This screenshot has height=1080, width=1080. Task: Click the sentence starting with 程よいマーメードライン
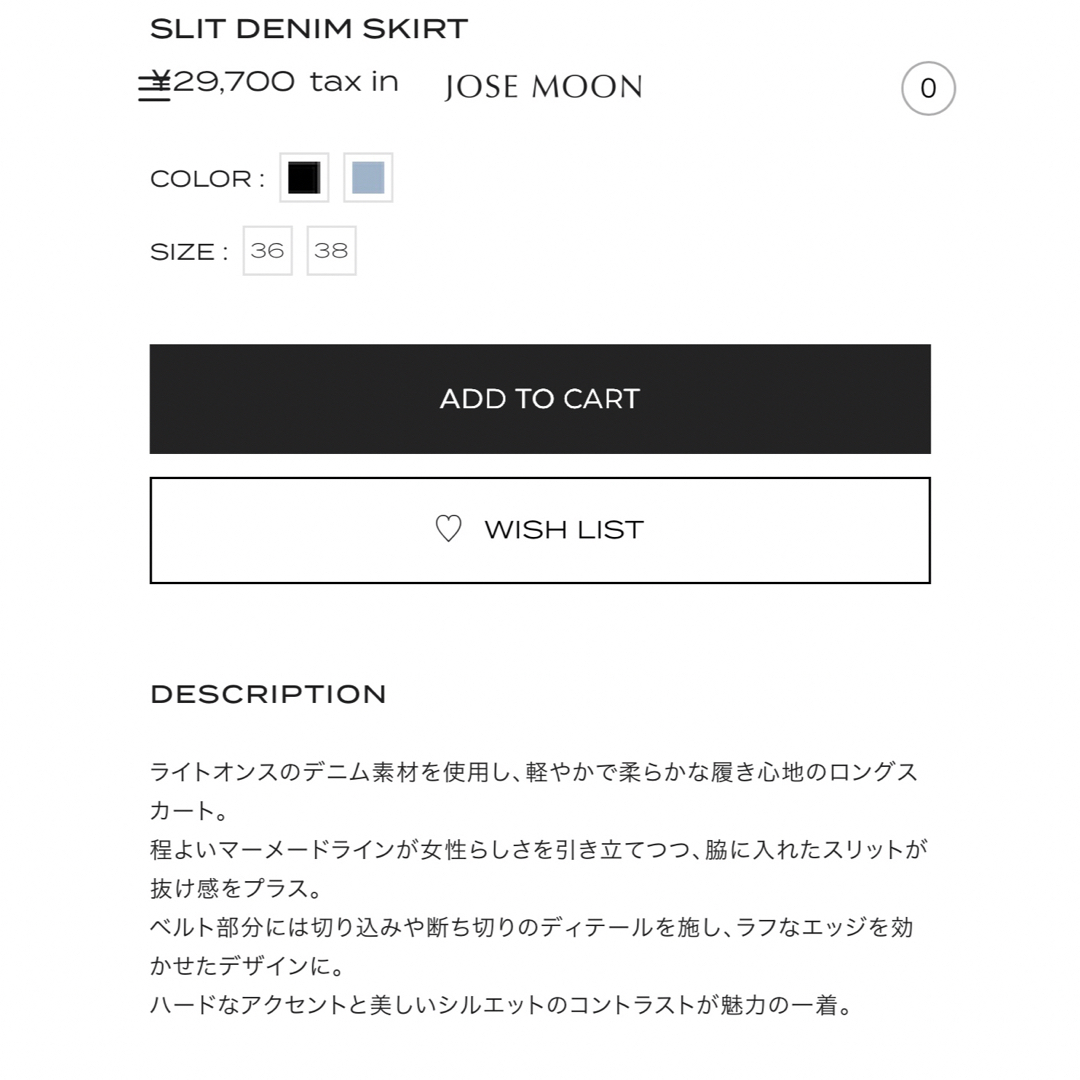pos(539,869)
